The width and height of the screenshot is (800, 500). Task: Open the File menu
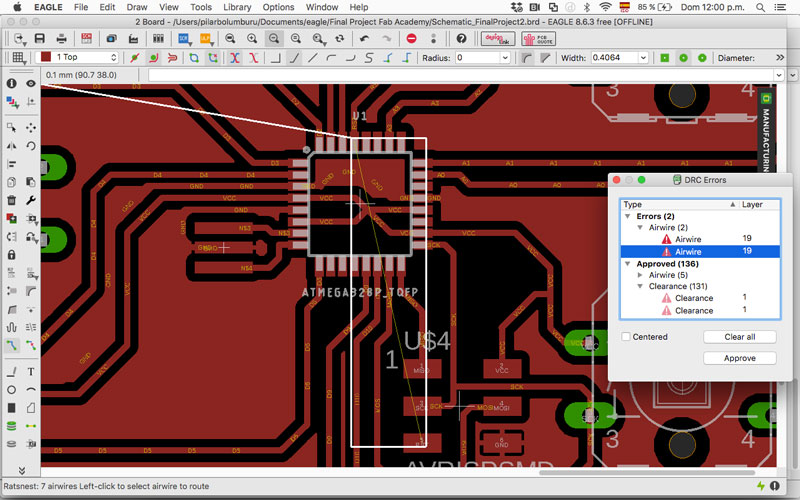point(81,7)
